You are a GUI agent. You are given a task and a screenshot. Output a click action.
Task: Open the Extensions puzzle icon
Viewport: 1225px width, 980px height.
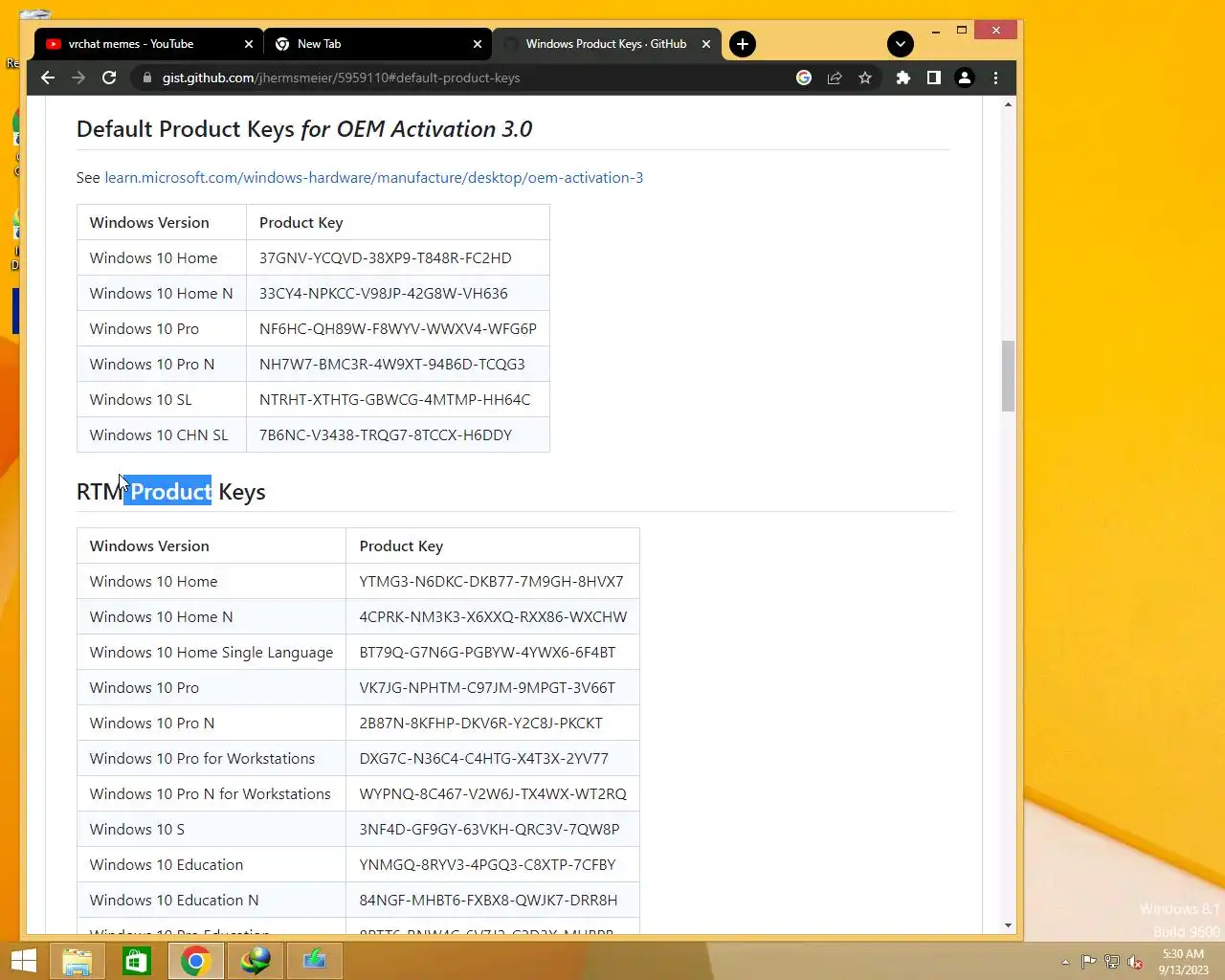pos(902,78)
